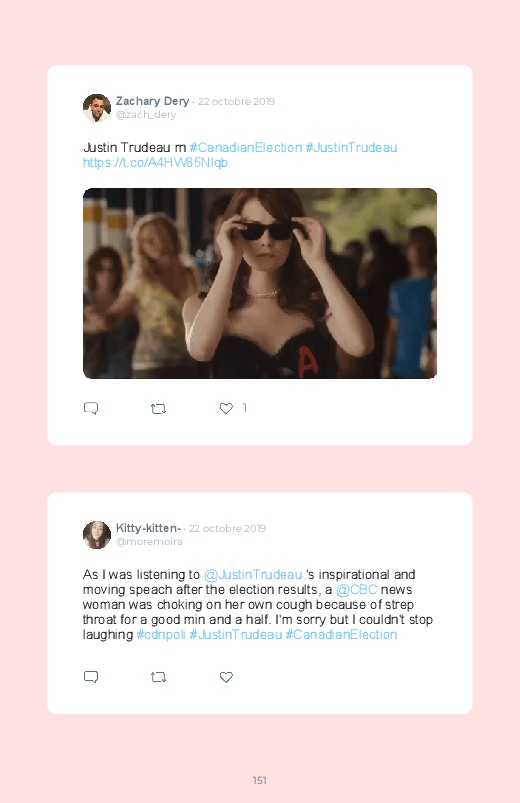Click the Zachary Dery display name

click(152, 101)
